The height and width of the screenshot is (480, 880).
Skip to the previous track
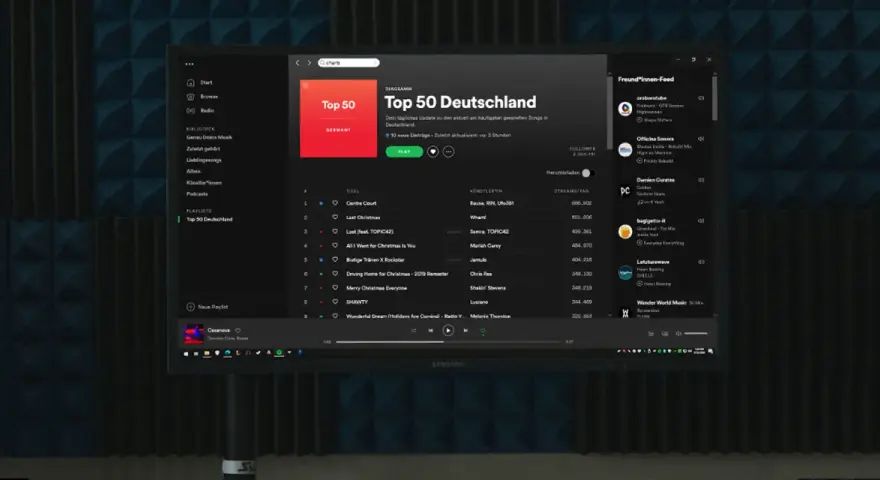coord(430,331)
